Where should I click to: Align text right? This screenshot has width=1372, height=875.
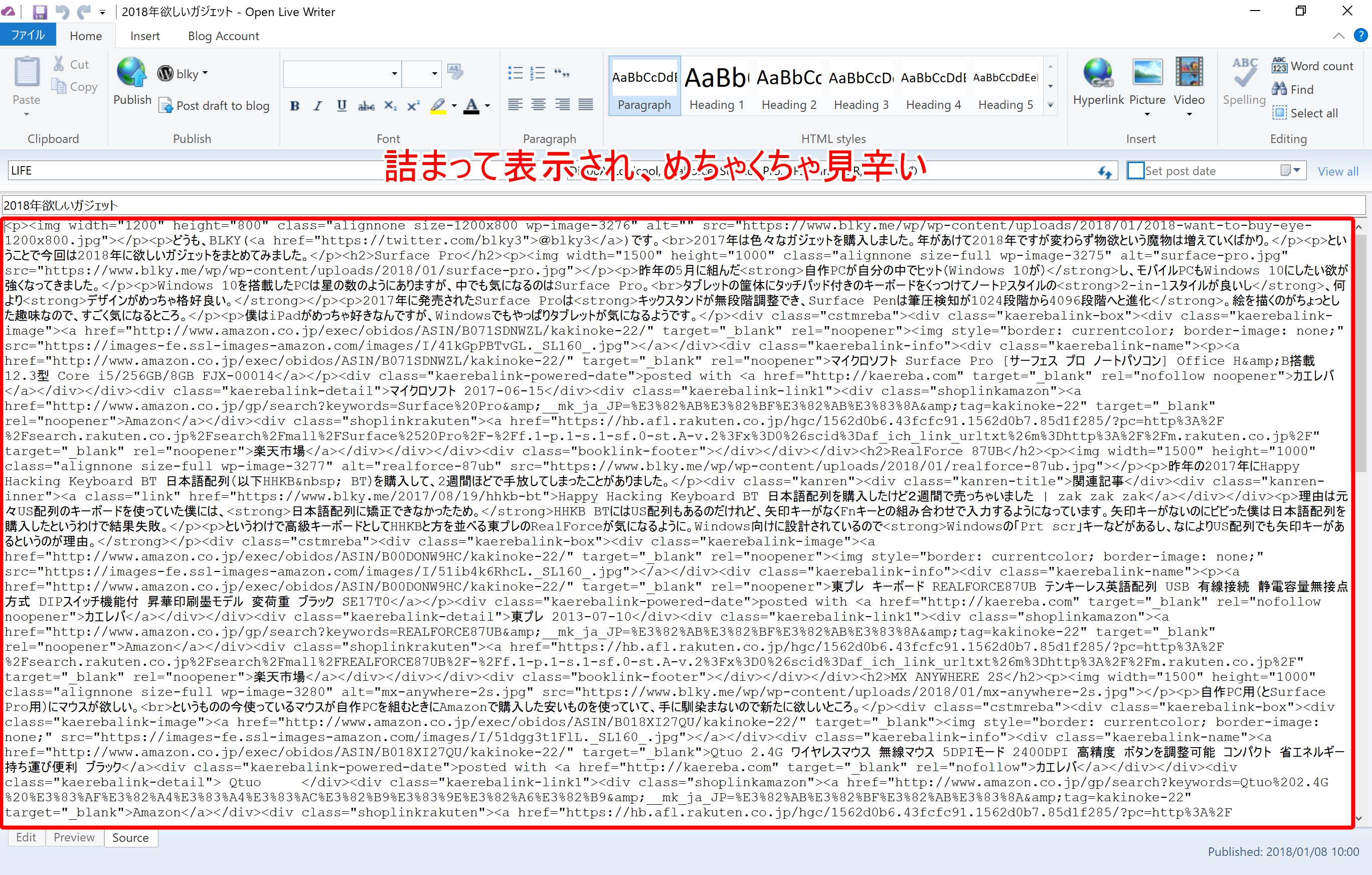562,104
